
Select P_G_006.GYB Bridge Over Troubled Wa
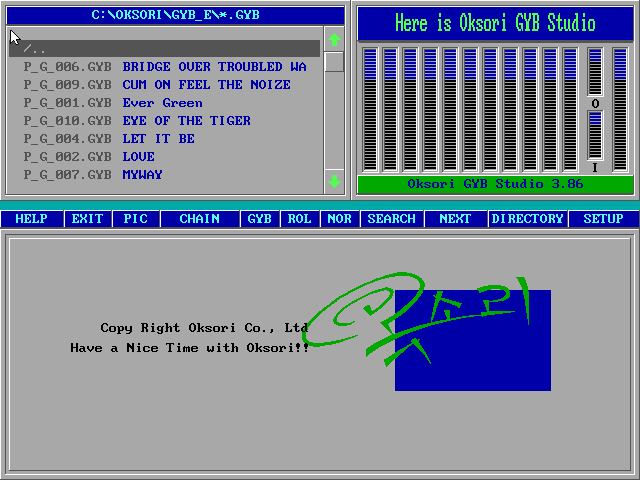[164, 67]
